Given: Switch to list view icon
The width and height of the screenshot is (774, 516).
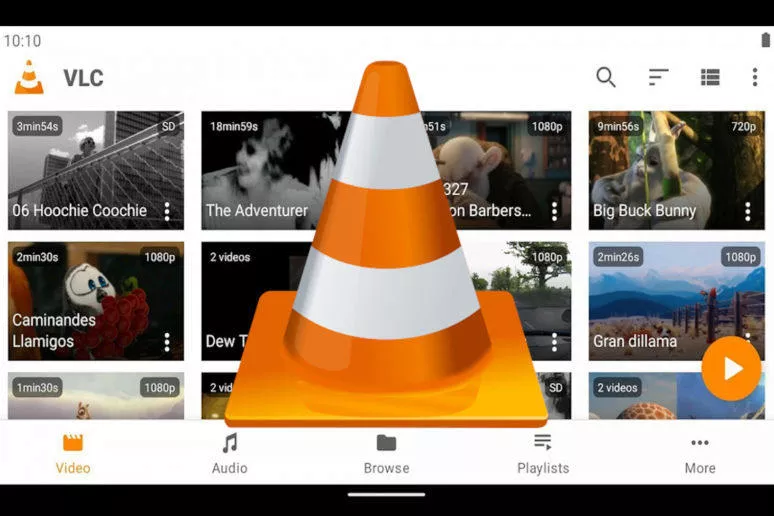Looking at the screenshot, I should pyautogui.click(x=710, y=77).
